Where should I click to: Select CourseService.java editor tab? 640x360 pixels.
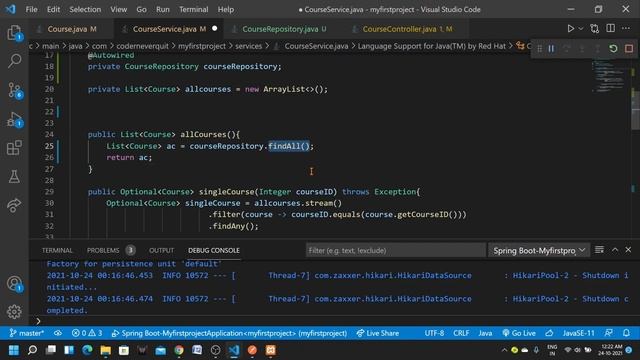(169, 29)
